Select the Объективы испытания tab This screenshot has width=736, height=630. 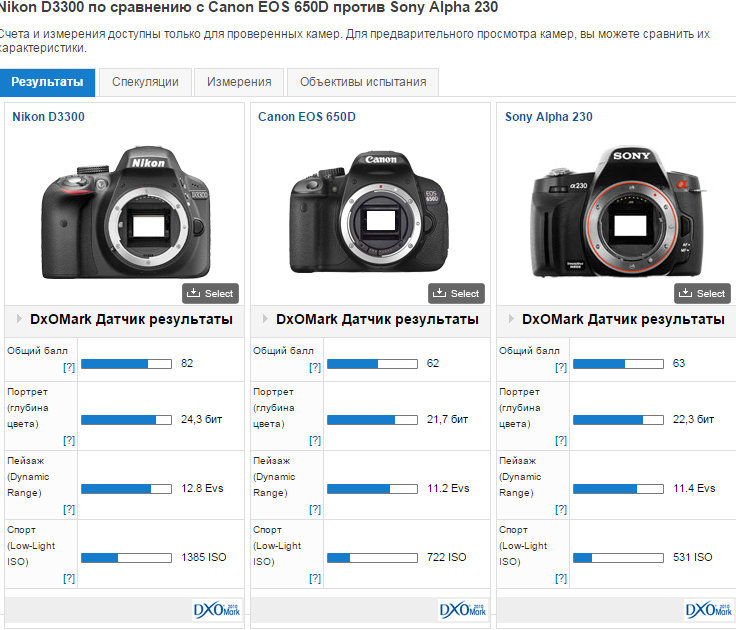tap(363, 82)
